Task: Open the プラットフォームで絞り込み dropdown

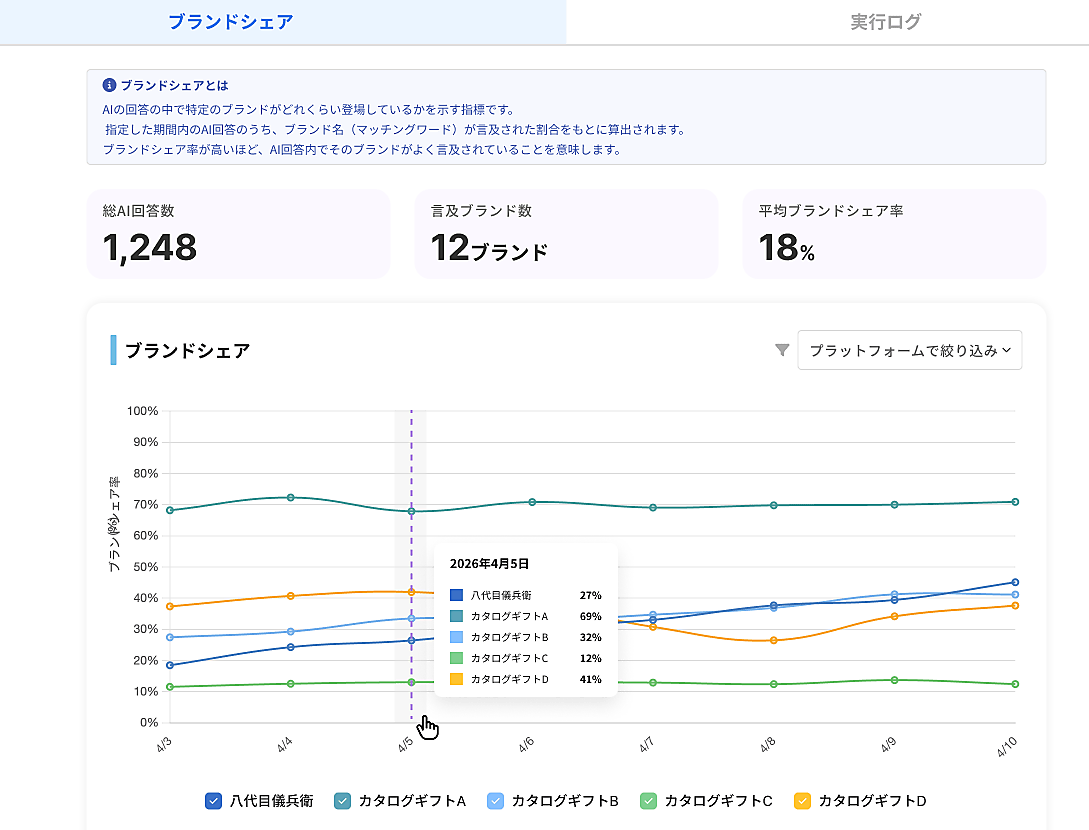Action: coord(909,350)
